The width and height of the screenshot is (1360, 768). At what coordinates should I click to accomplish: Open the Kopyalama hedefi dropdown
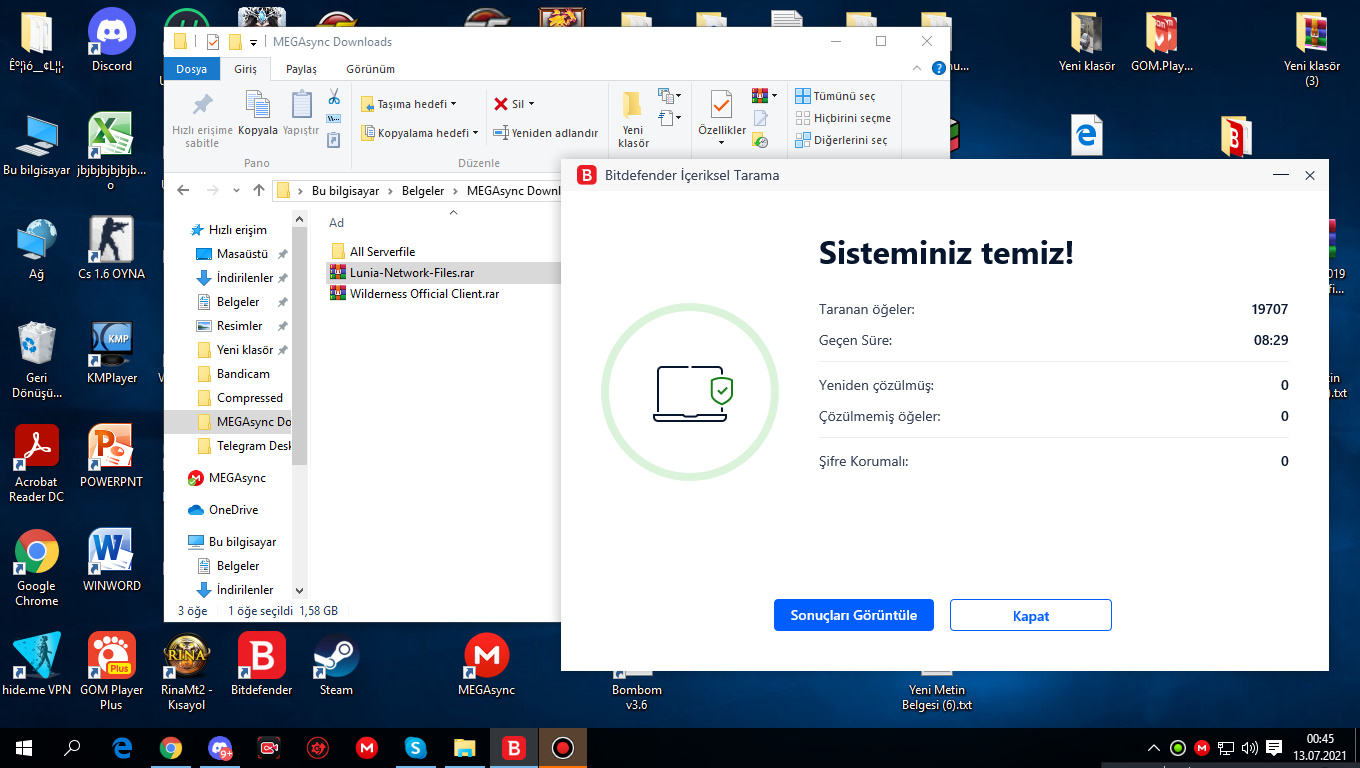coord(419,132)
